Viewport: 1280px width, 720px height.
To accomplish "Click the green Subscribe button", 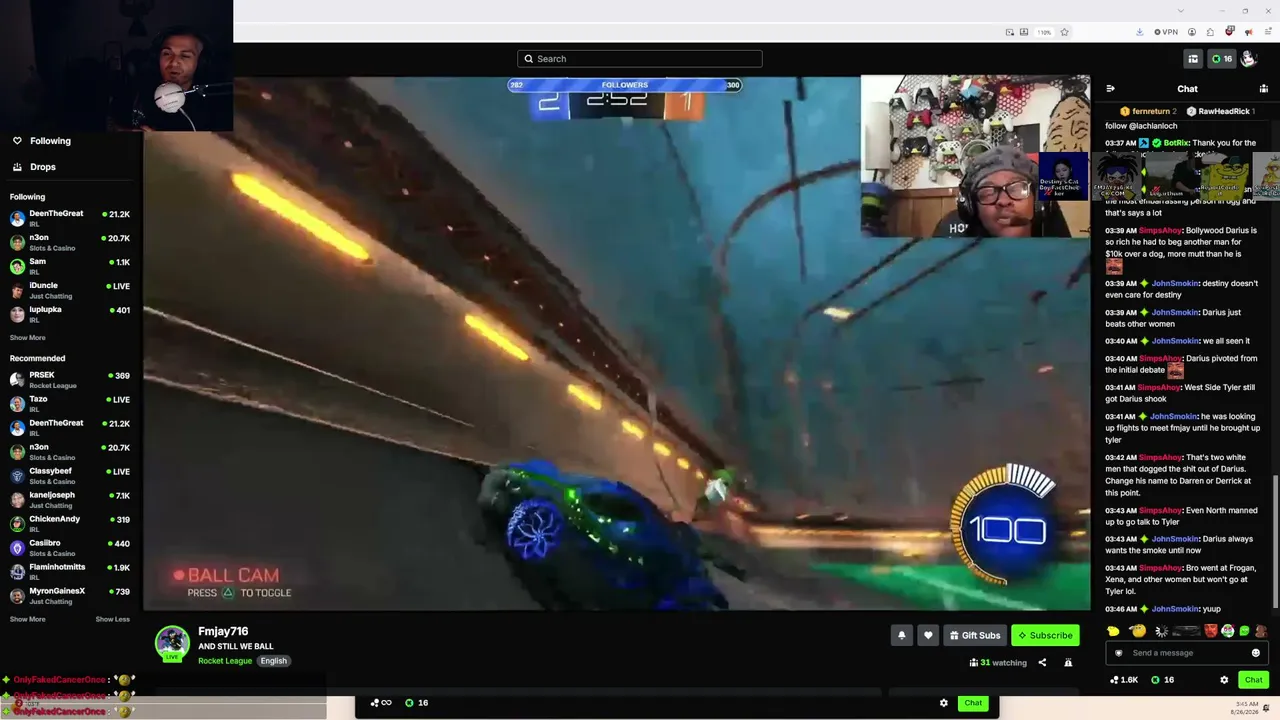I will (1045, 635).
